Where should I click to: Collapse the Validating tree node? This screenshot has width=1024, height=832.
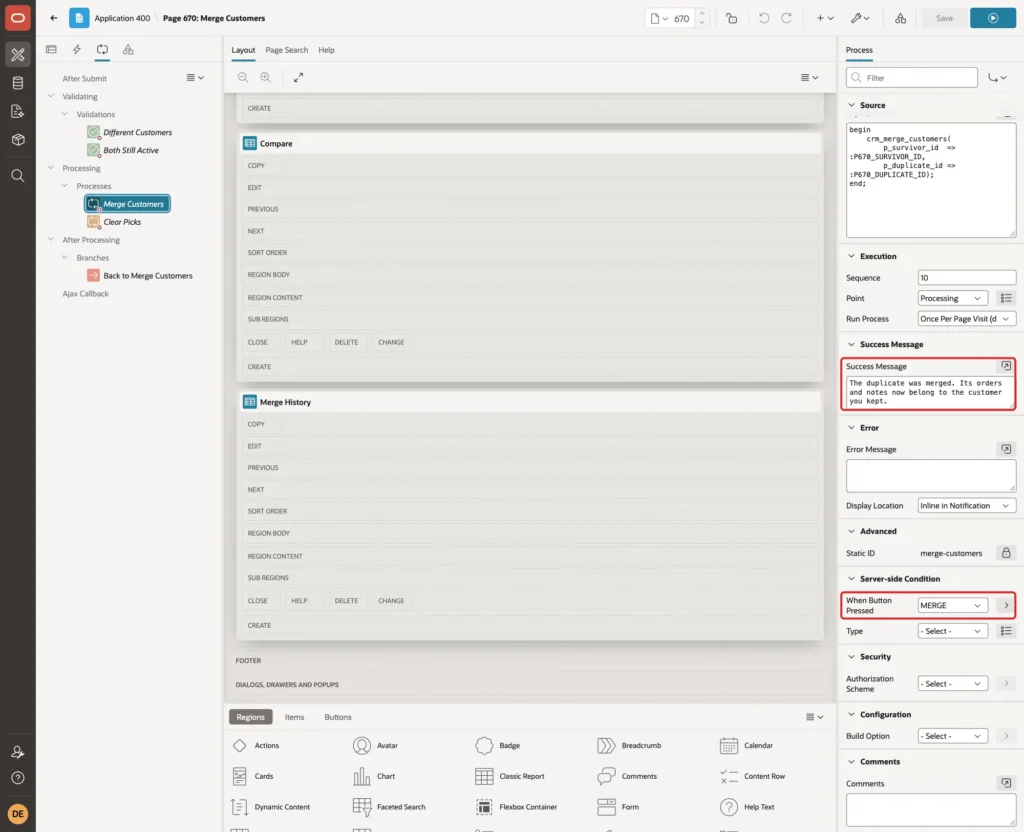pos(50,96)
